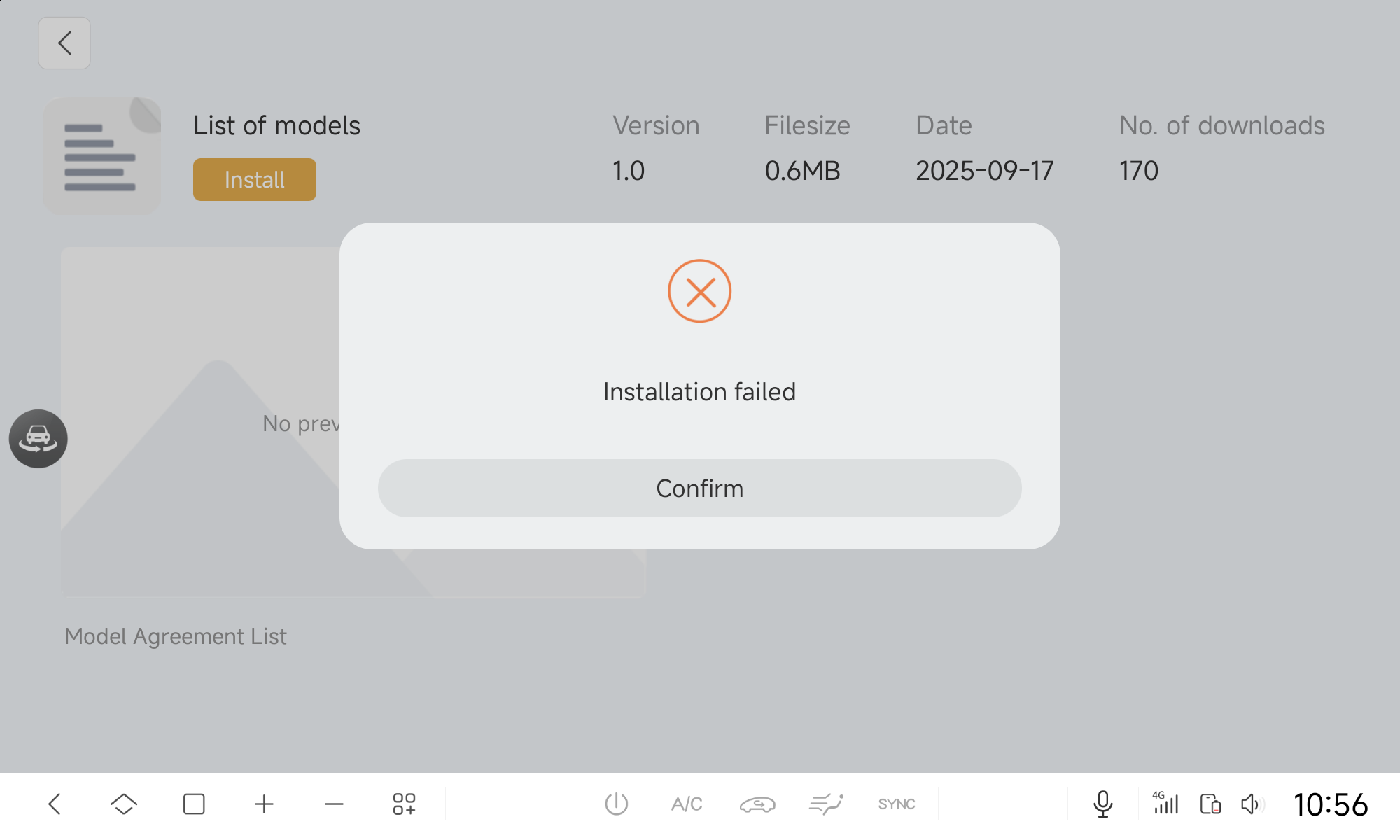Open the phone connection status icon
The height and width of the screenshot is (840, 1400).
coord(1210,804)
